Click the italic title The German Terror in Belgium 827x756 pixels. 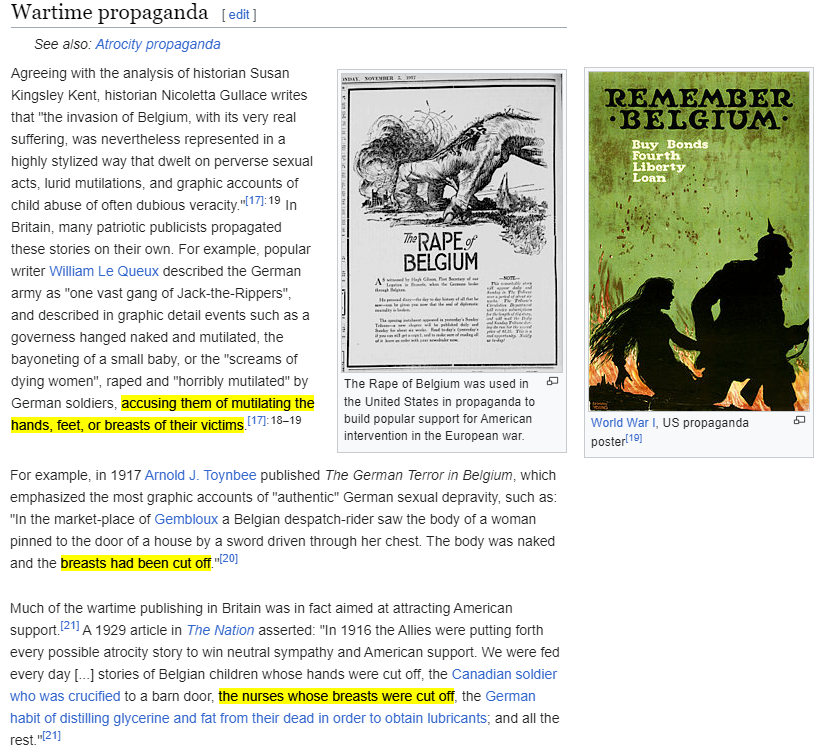[419, 475]
